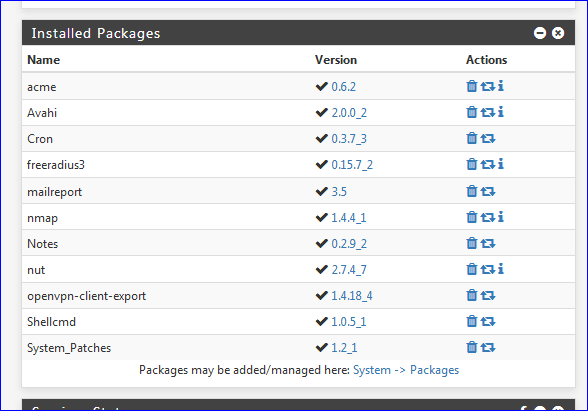Reinstall the System_Patches package
Image resolution: width=588 pixels, height=411 pixels.
pyautogui.click(x=488, y=348)
